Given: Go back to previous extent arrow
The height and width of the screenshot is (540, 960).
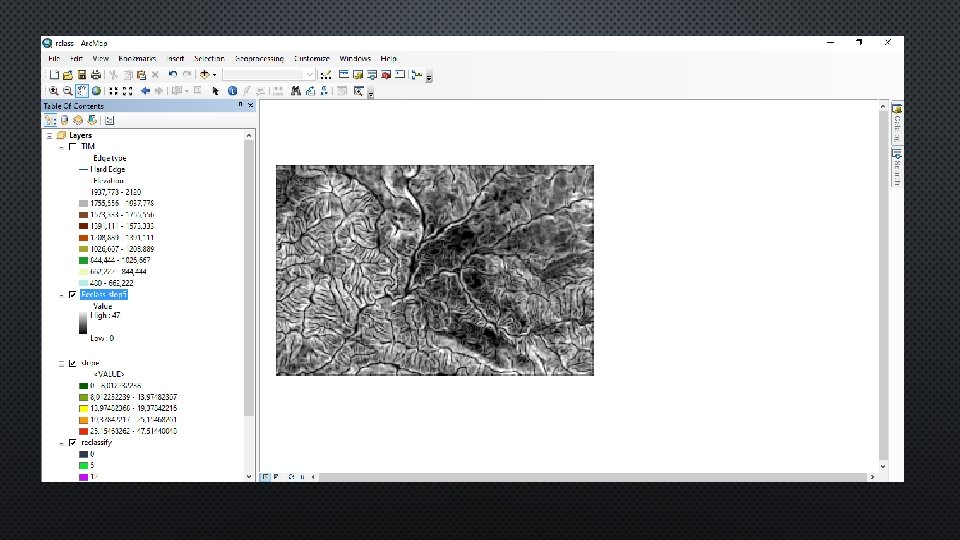Looking at the screenshot, I should 145,91.
